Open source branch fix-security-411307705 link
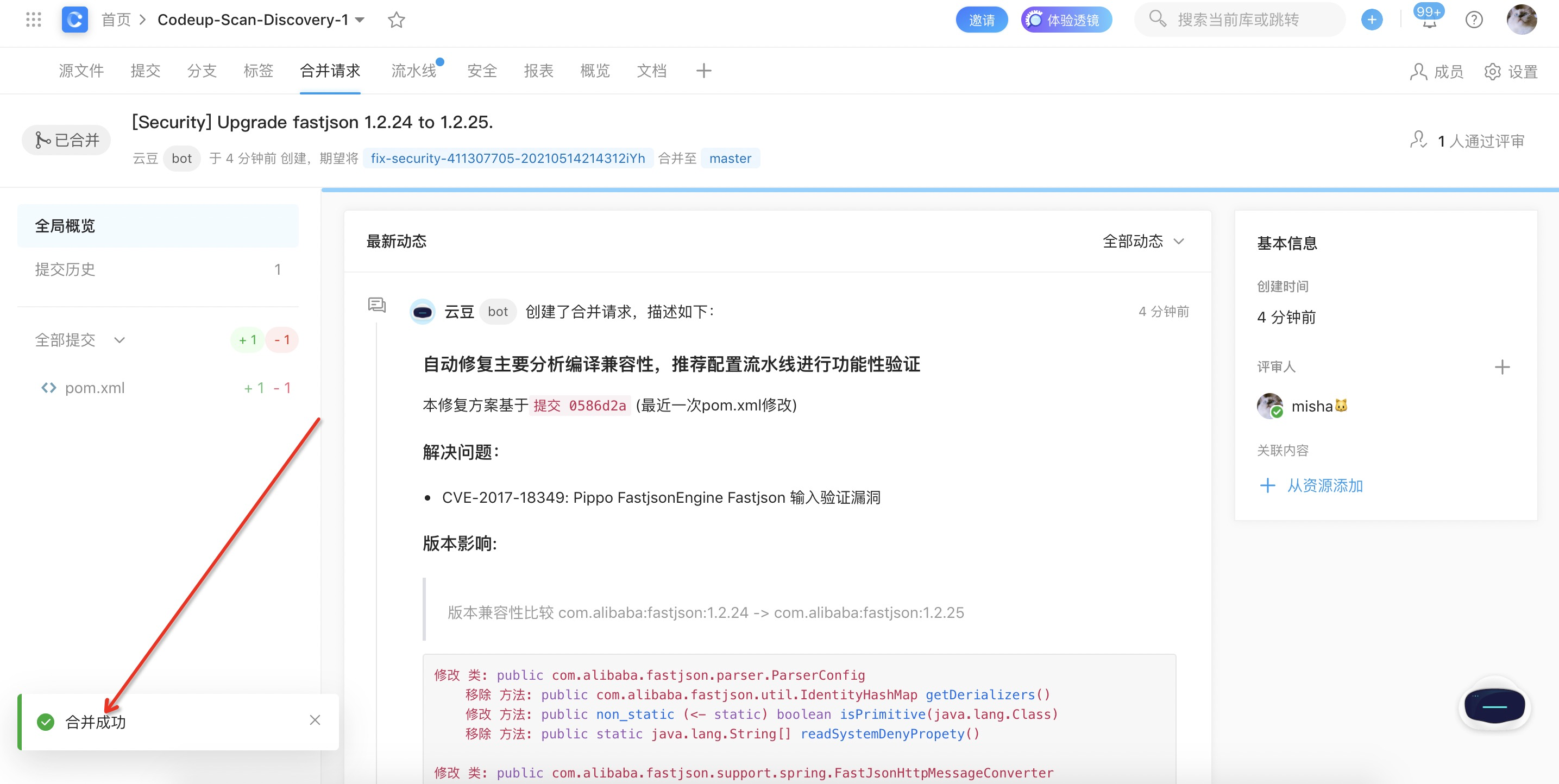Image resolution: width=1559 pixels, height=784 pixels. pyautogui.click(x=508, y=159)
